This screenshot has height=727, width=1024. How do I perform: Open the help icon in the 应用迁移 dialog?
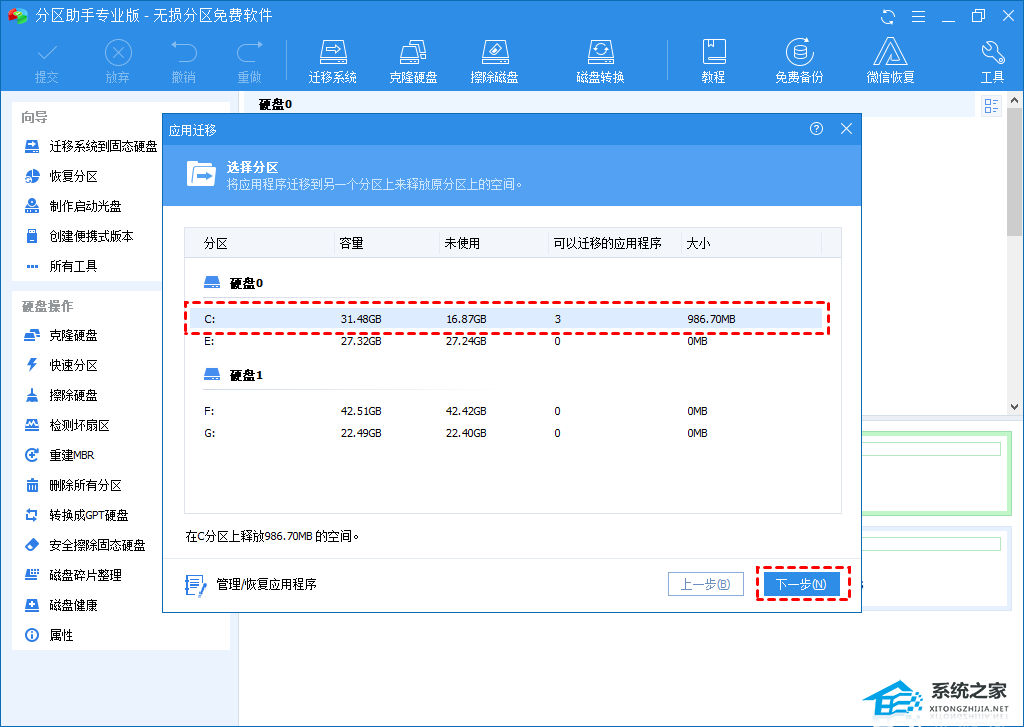(x=816, y=129)
